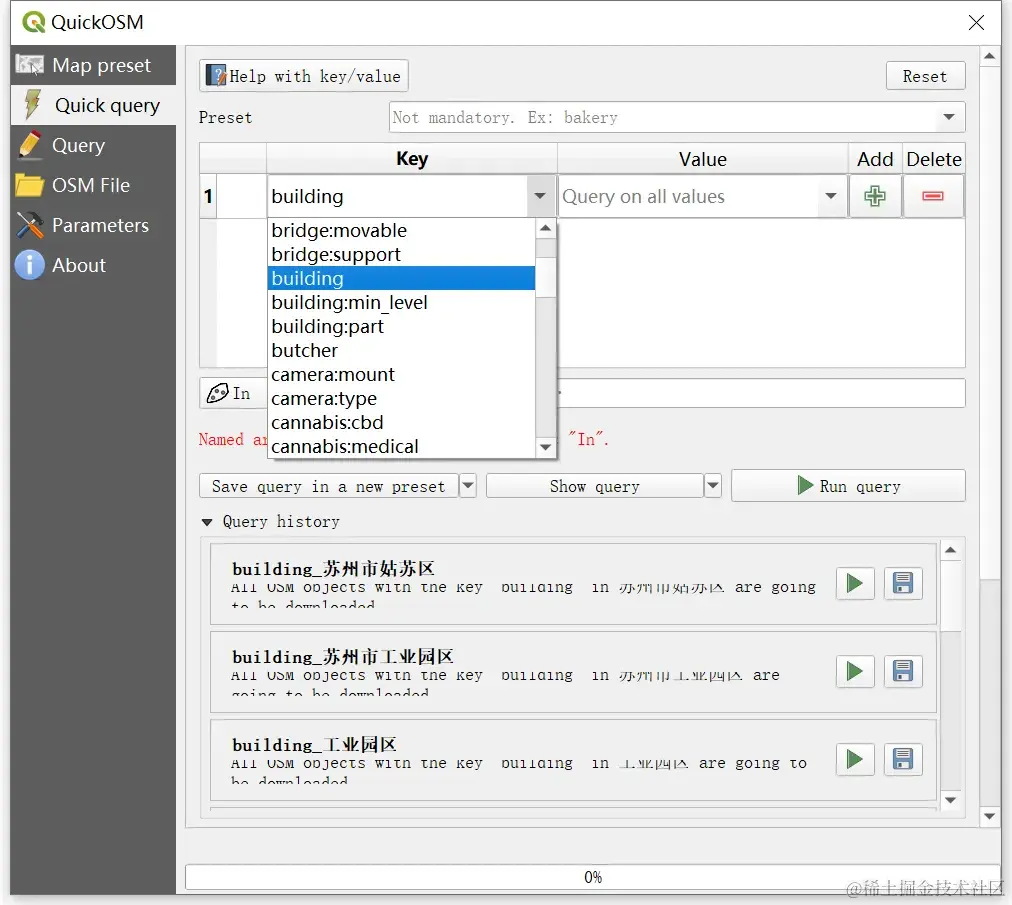Click the Reset button
The height and width of the screenshot is (905, 1012).
[925, 76]
